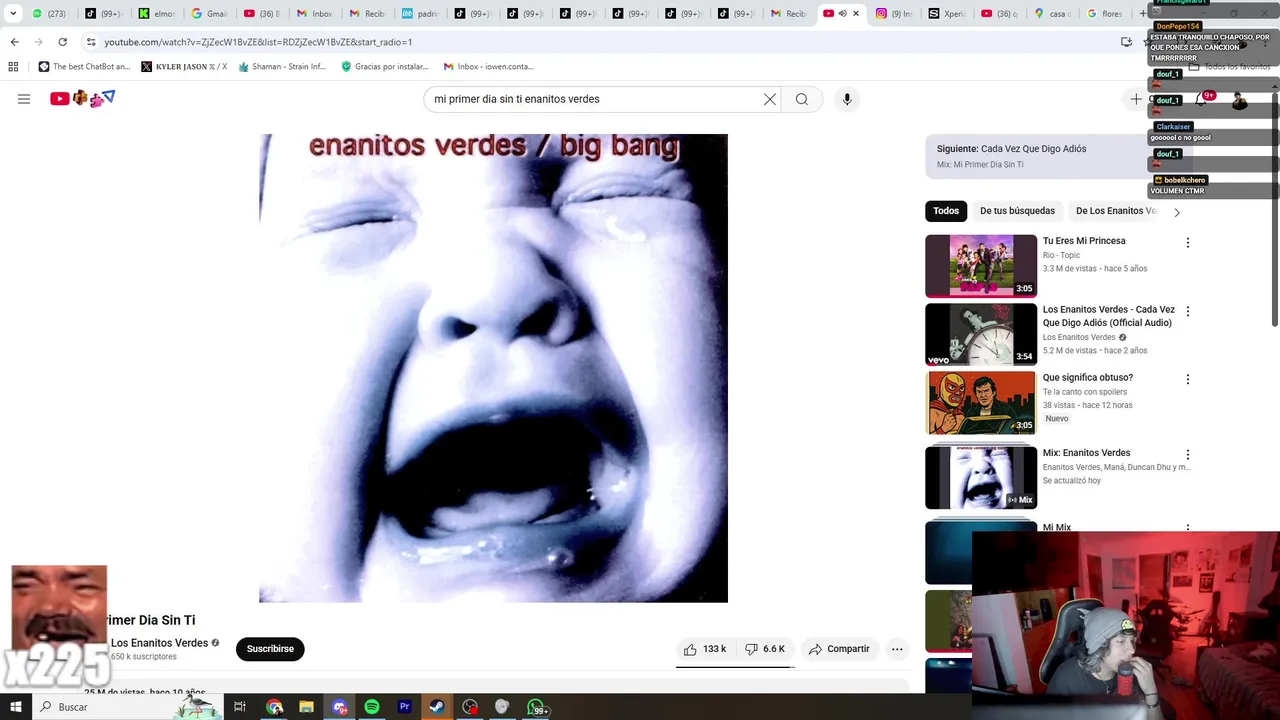1280x720 pixels.
Task: Run the search with the magnifier button
Action: pyautogui.click(x=802, y=99)
